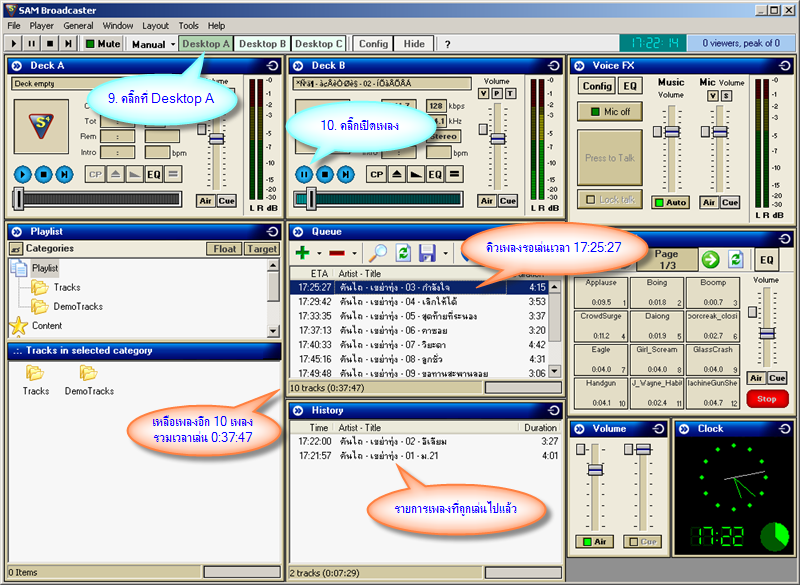
Task: Toggle Deck A Air button
Action: [x=206, y=201]
